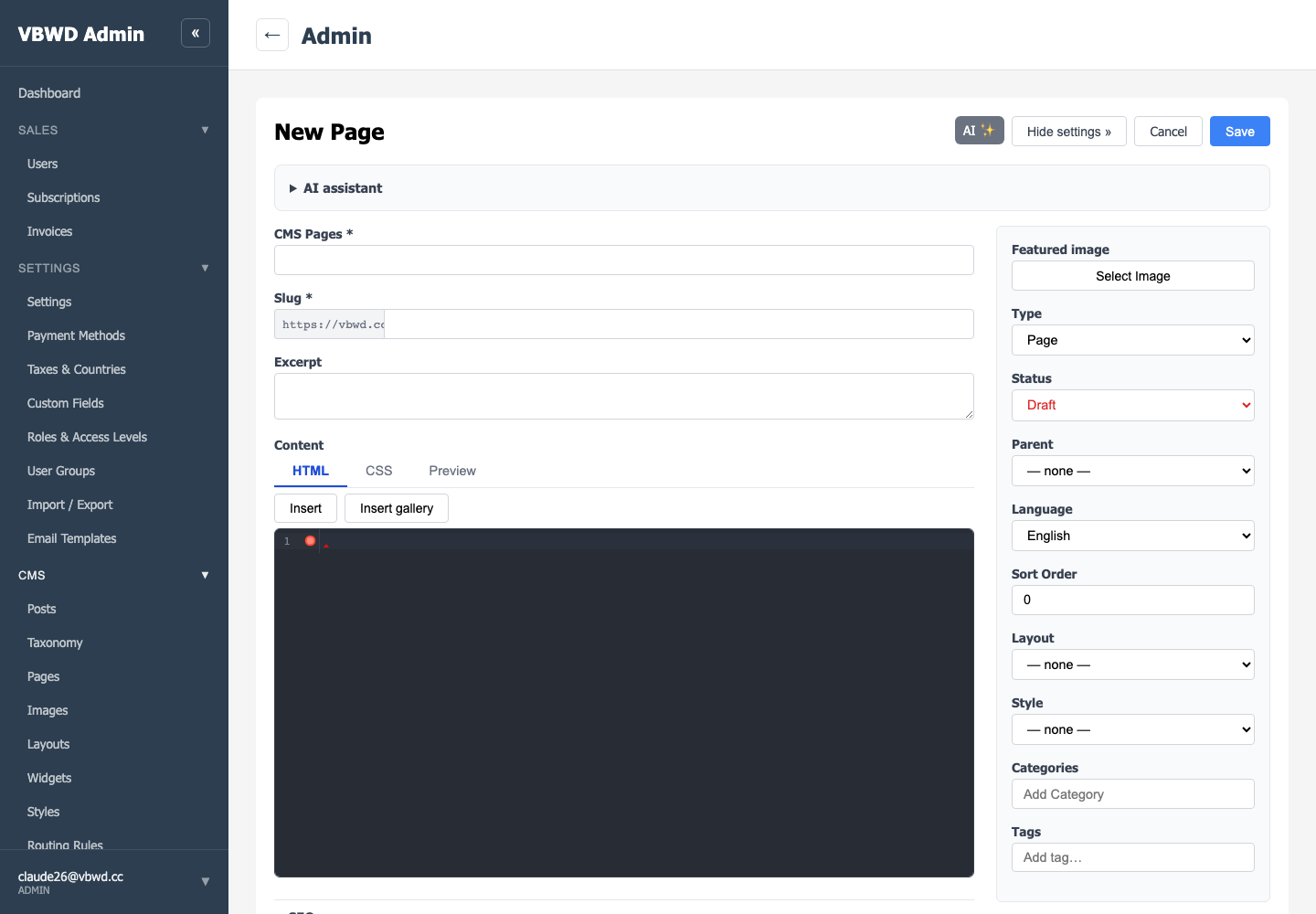This screenshot has height=914, width=1316.
Task: Collapse the sidebar with double-chevron icon
Action: (196, 33)
